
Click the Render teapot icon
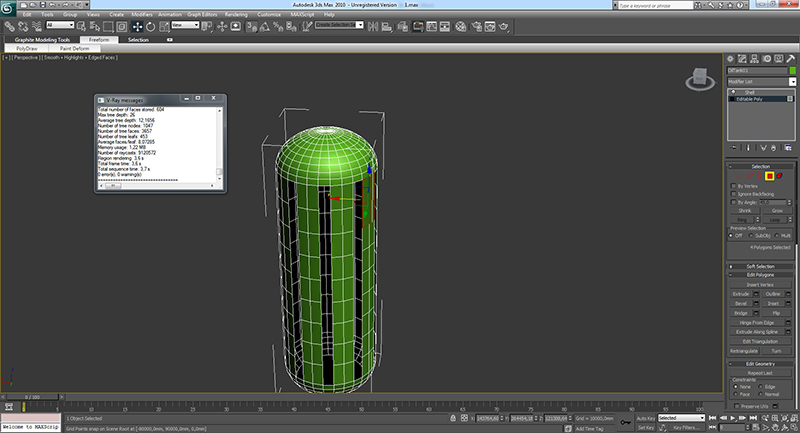coord(504,27)
